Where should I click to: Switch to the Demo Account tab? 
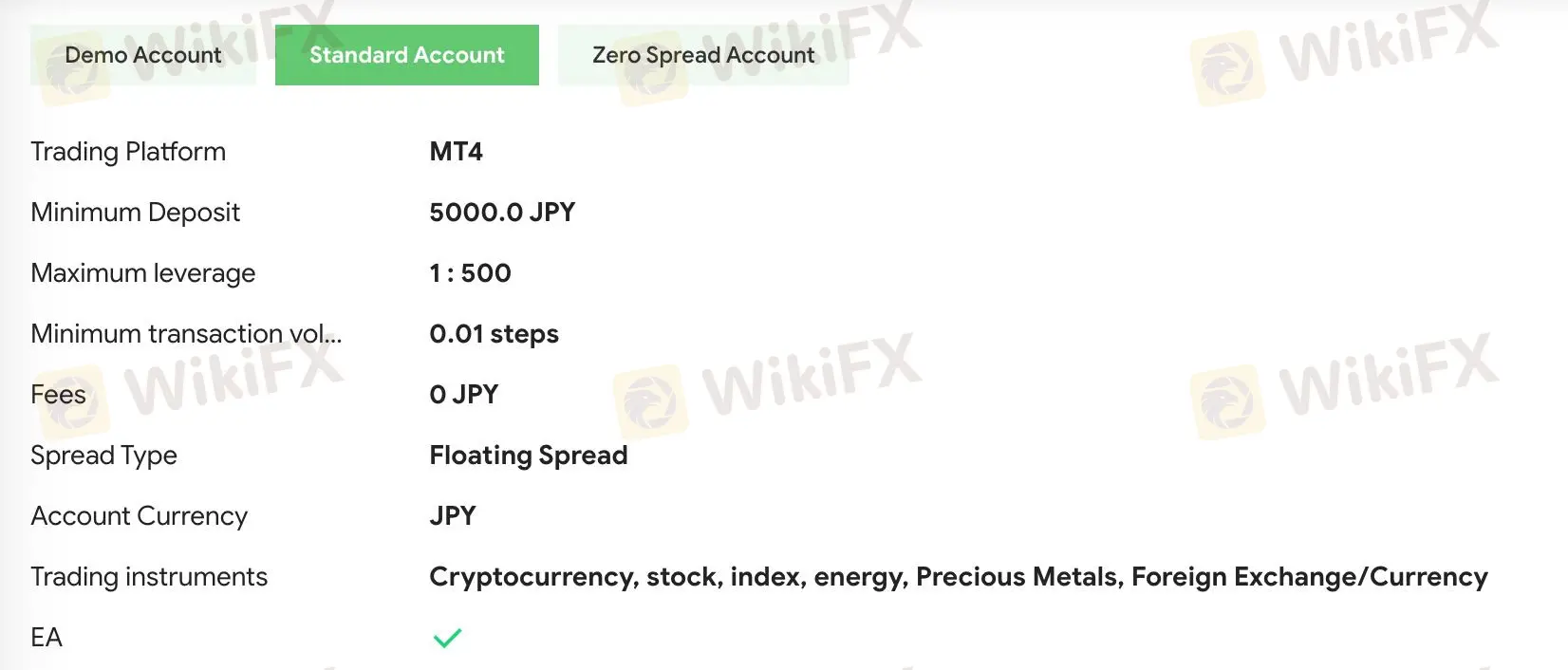click(143, 55)
